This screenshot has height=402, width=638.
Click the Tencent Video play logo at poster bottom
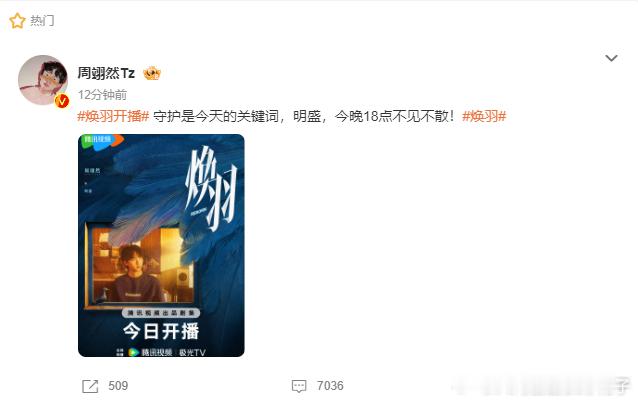(133, 352)
